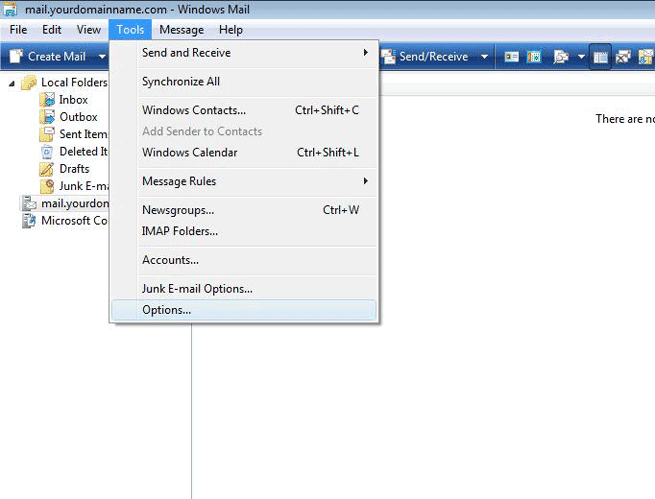The width and height of the screenshot is (655, 499).
Task: Open Junk E-mail Options
Action: pos(244,289)
